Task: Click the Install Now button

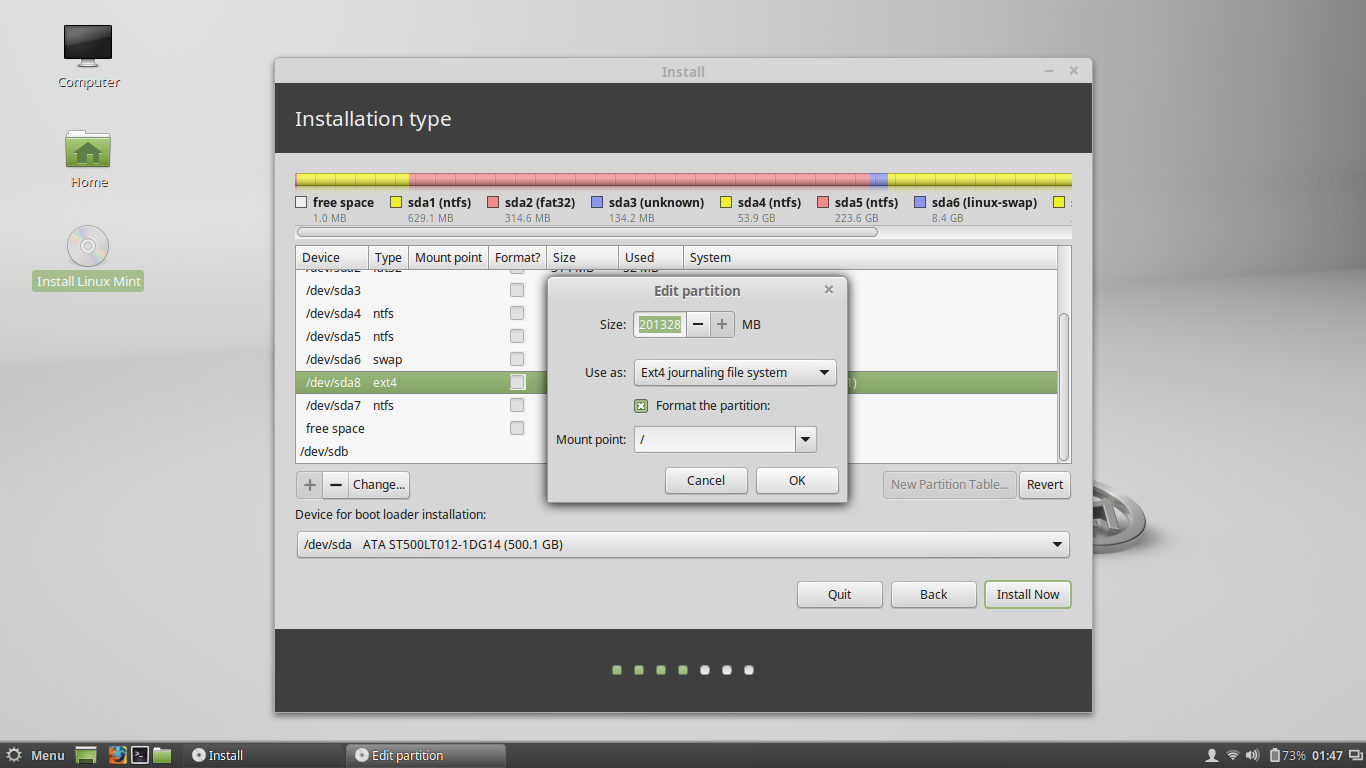Action: [1027, 594]
